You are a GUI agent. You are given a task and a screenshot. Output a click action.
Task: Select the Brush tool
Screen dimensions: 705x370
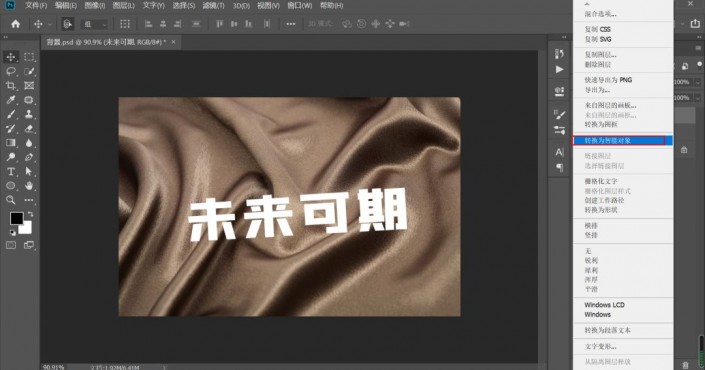click(x=10, y=114)
